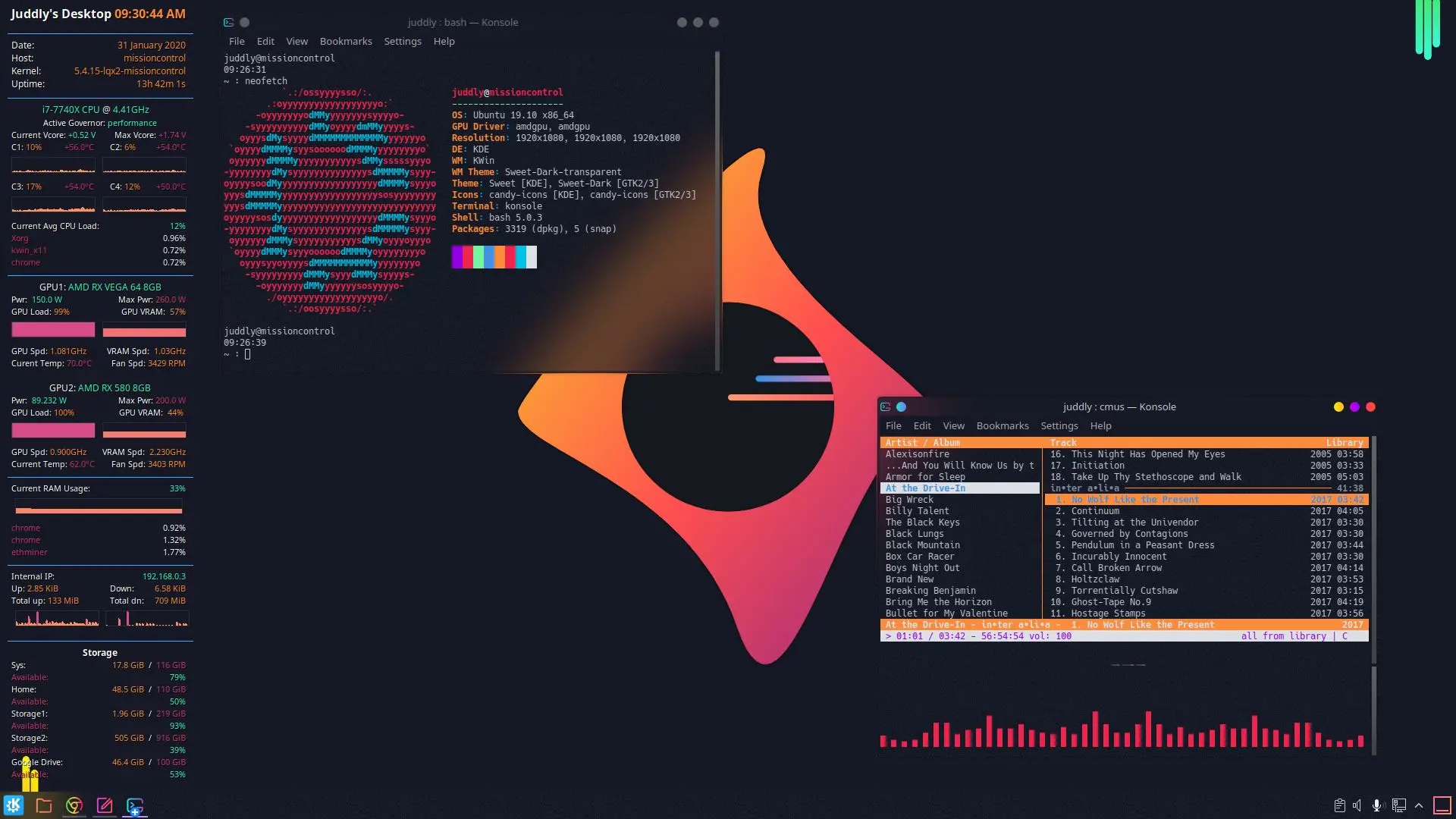Select the artist Bullet for My Valentine

coord(946,613)
